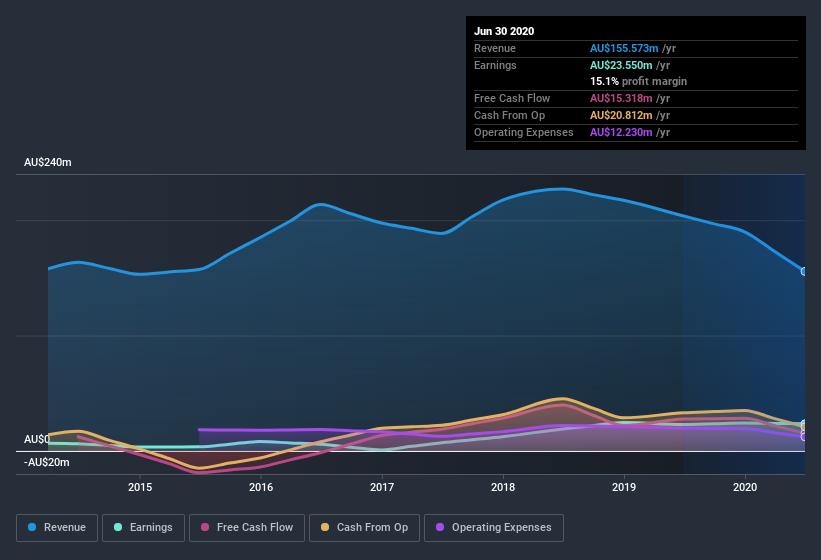Toggle the Operating Expenses legend series

[494, 528]
